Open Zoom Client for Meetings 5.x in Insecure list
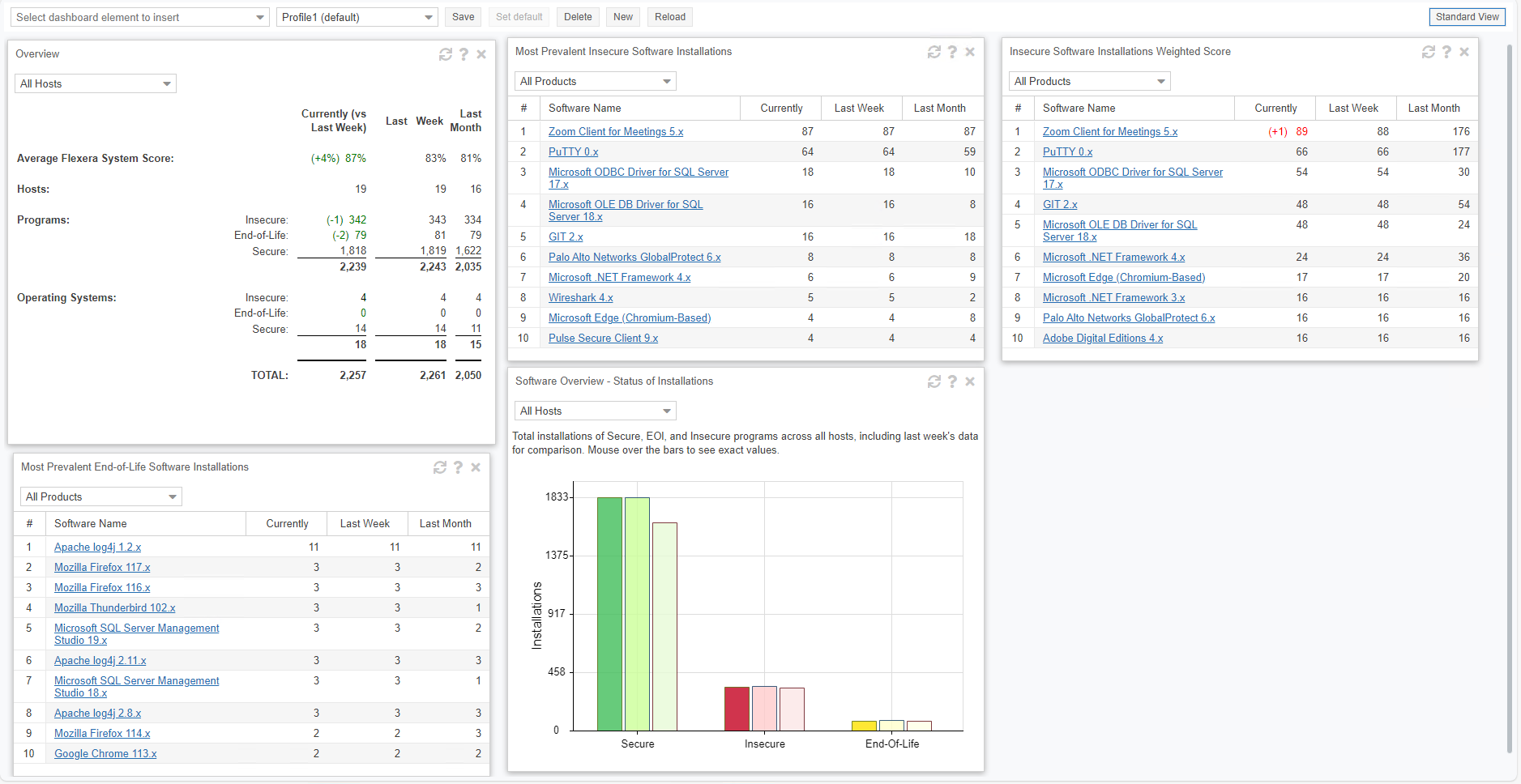 coord(615,132)
